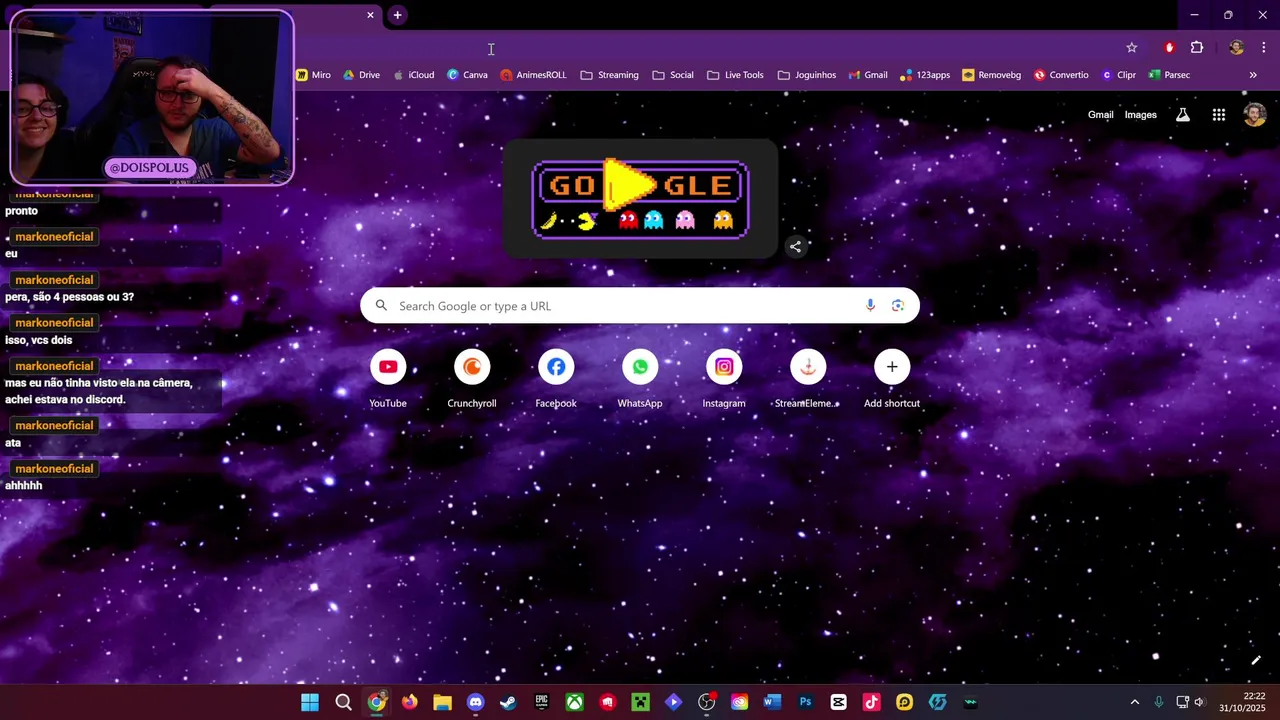Share the Google Doodle
This screenshot has height=720, width=1280.
coord(795,246)
